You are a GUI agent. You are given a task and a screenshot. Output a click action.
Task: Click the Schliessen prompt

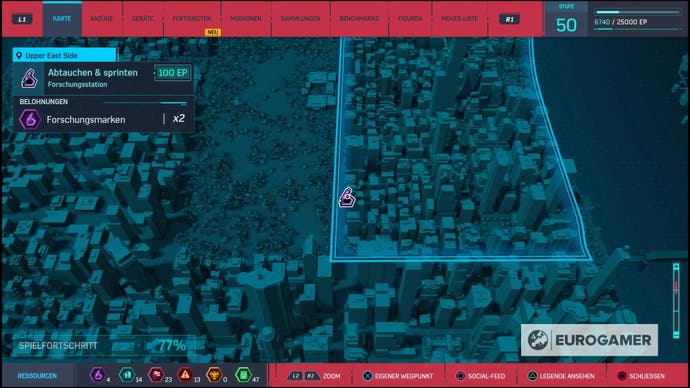(641, 376)
